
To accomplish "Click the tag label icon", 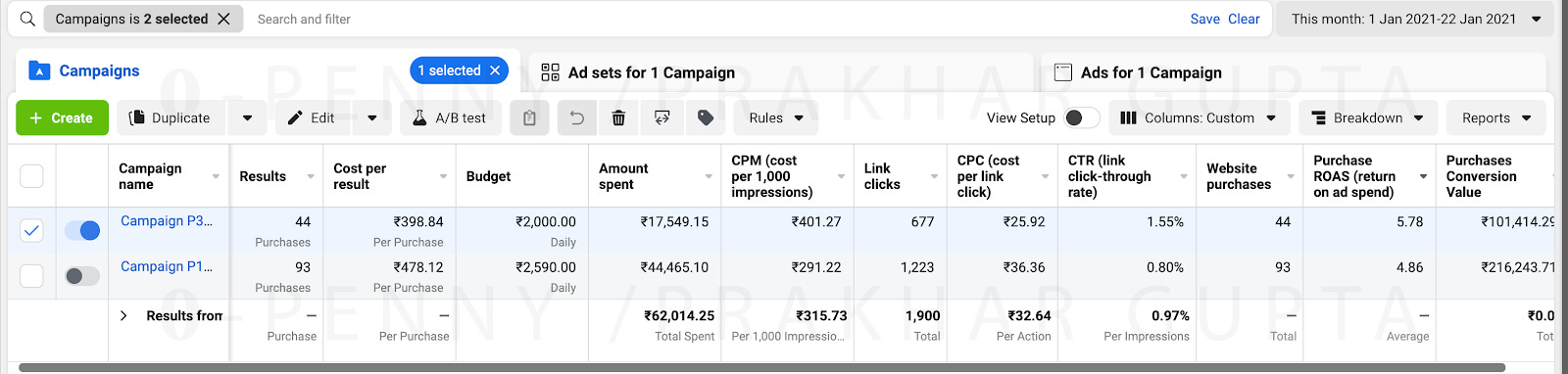I will pos(706,118).
